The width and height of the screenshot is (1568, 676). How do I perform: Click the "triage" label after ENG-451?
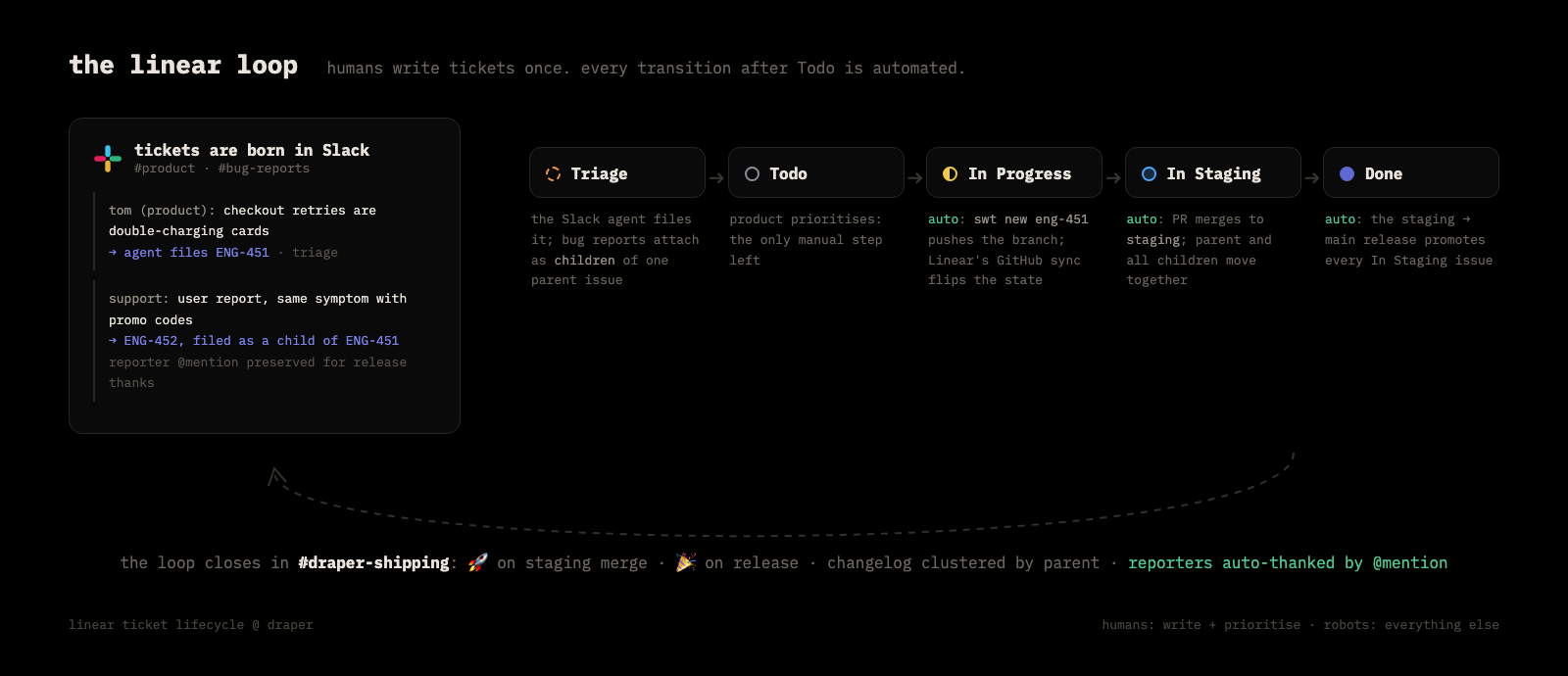click(x=315, y=252)
